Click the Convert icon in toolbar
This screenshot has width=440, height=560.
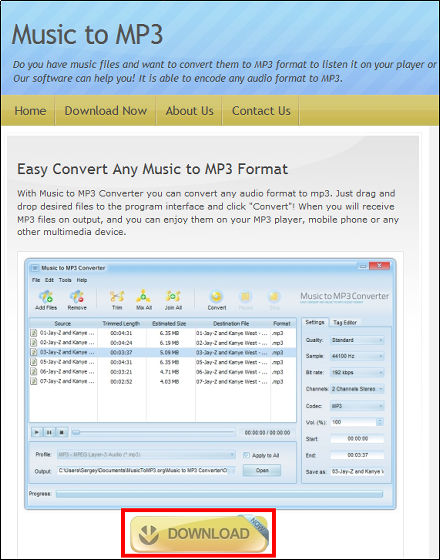216,296
